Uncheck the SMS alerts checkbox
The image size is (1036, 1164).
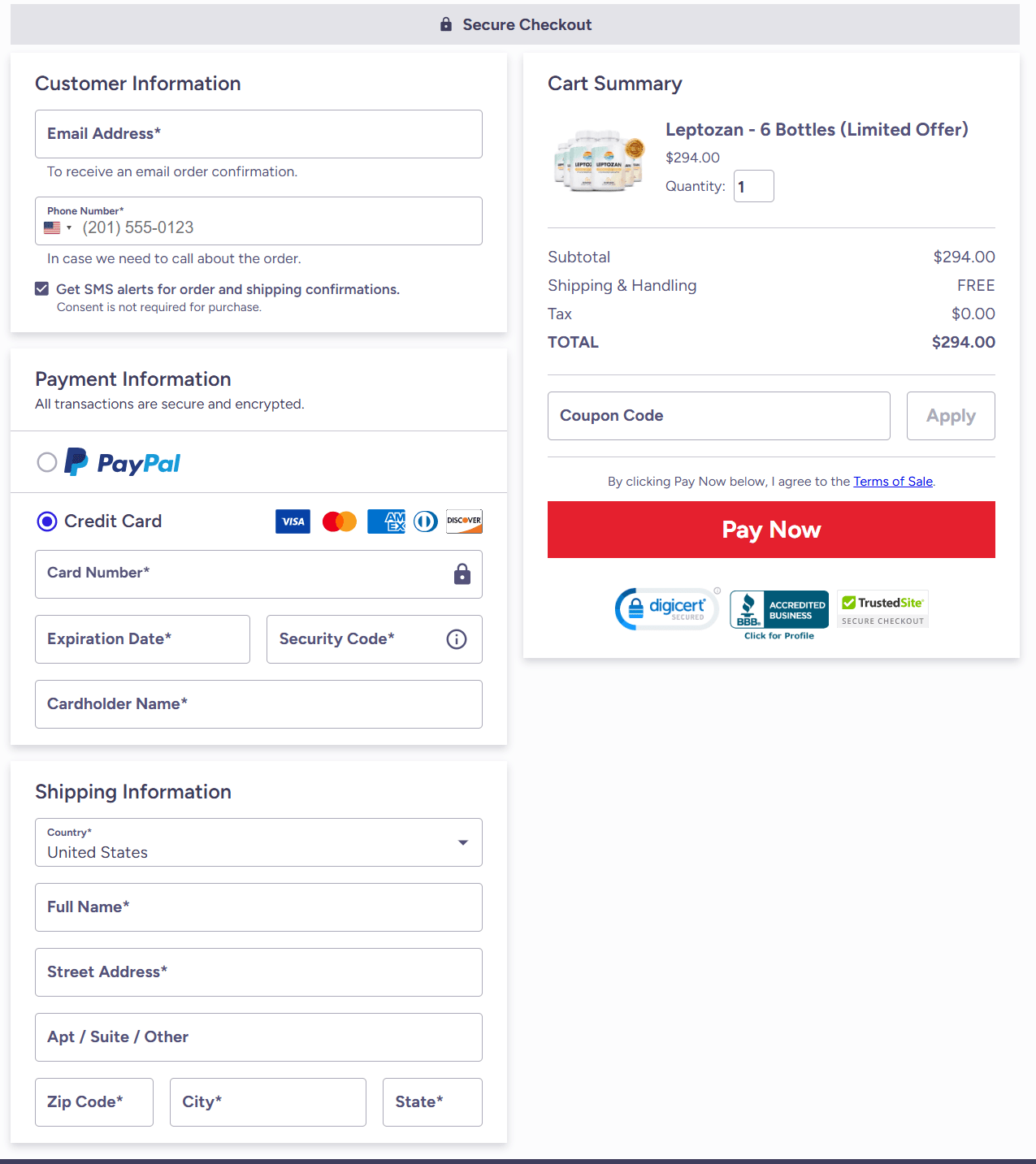click(x=42, y=289)
